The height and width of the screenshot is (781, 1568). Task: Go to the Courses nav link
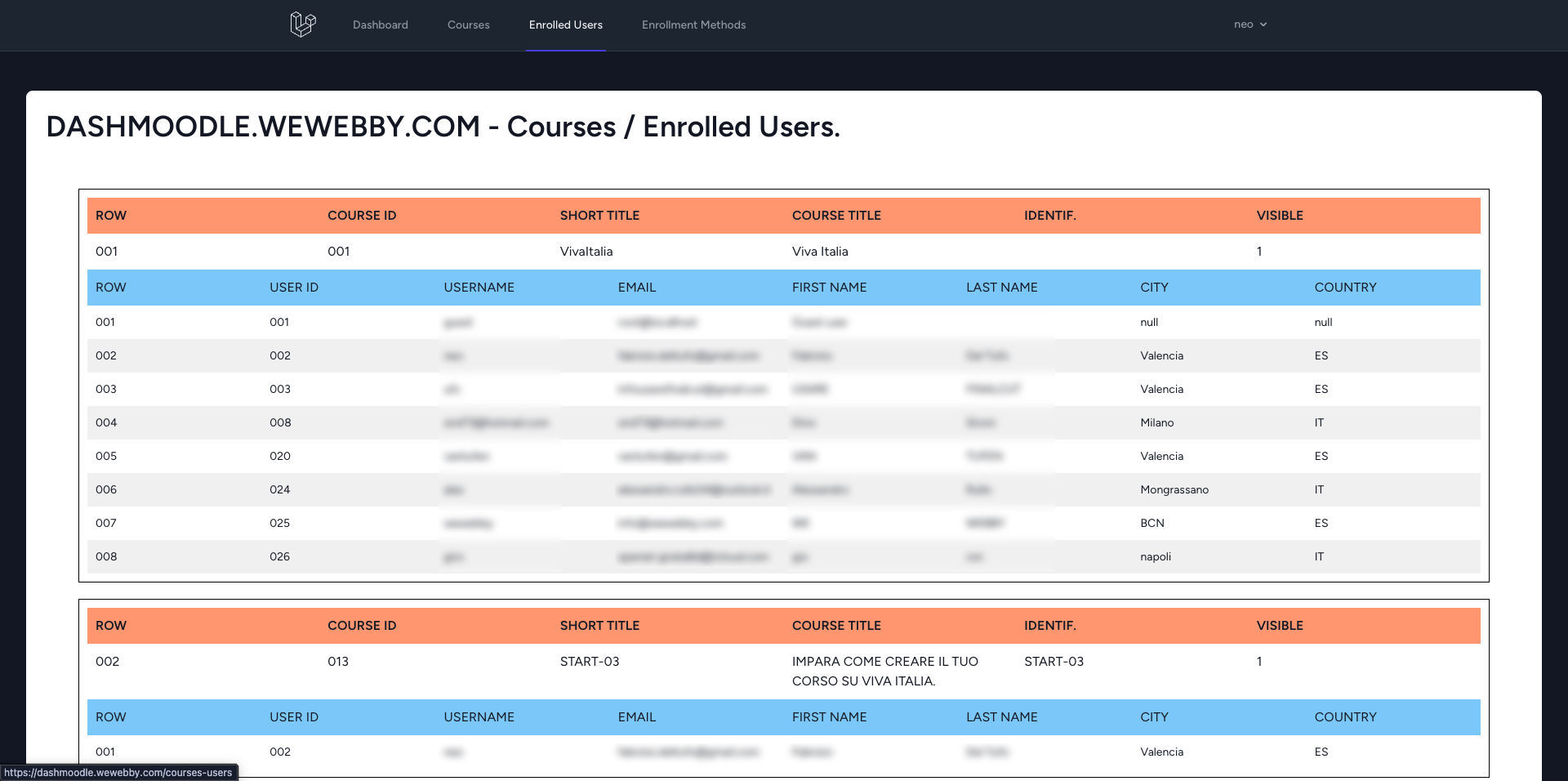[469, 25]
